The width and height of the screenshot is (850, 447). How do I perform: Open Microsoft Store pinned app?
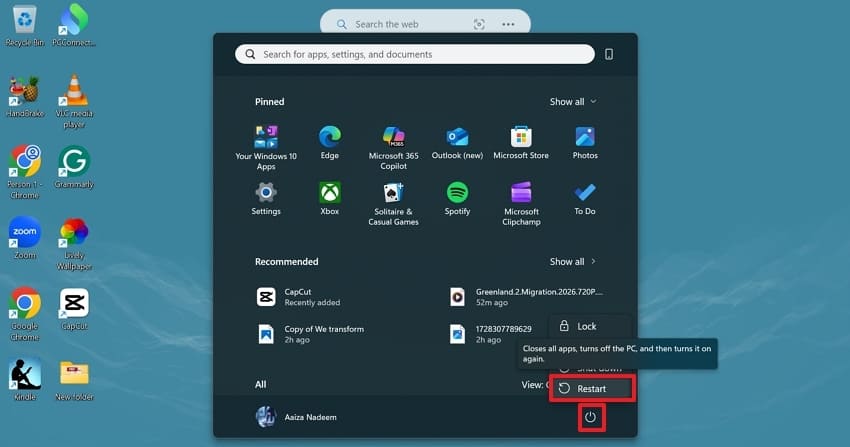pos(521,142)
